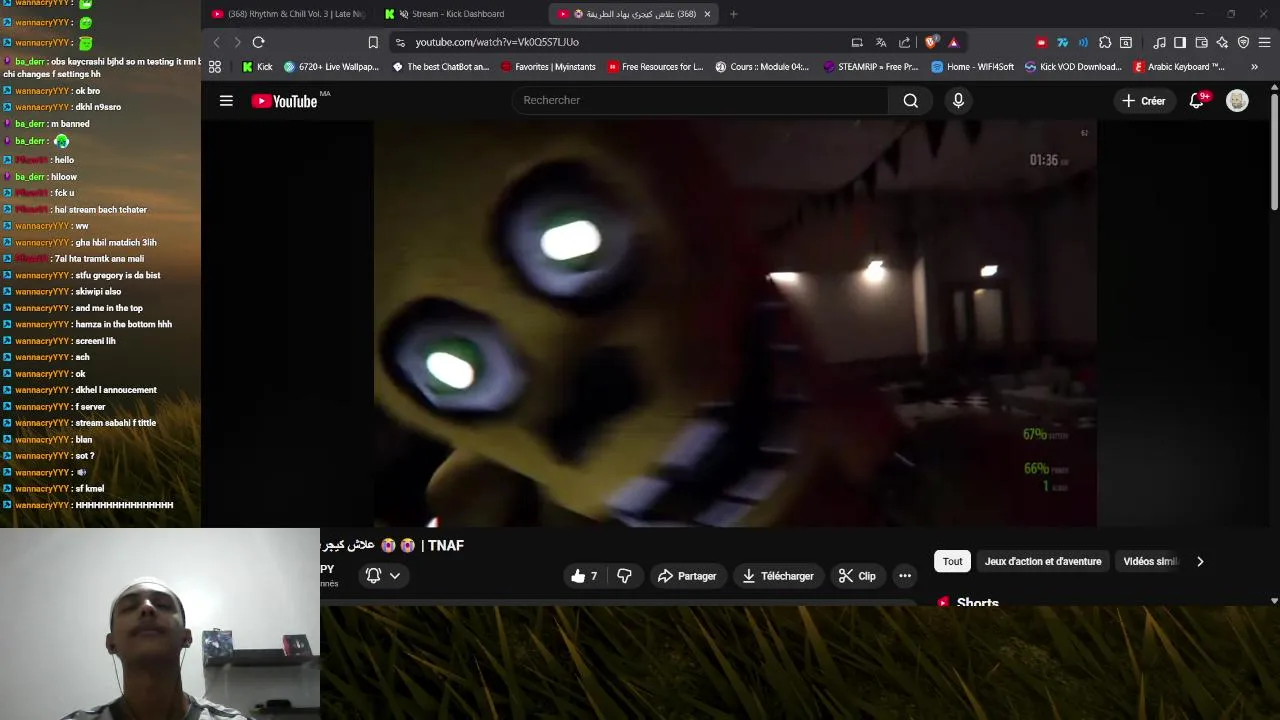Open the bookmarks bar apps grid icon
Image resolution: width=1280 pixels, height=720 pixels.
[x=215, y=67]
